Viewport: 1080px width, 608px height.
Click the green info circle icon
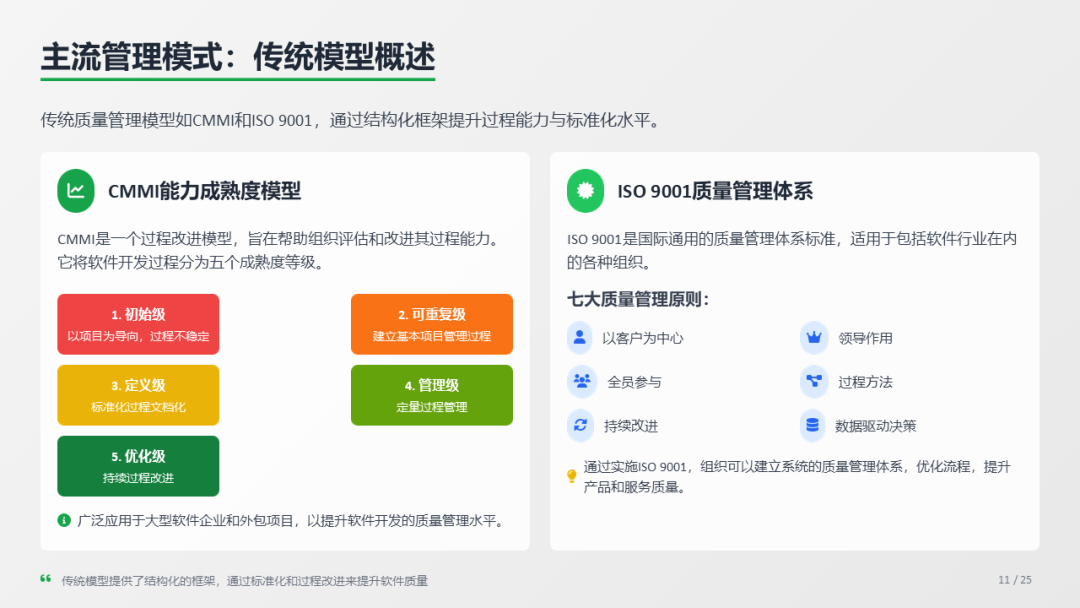pos(64,520)
